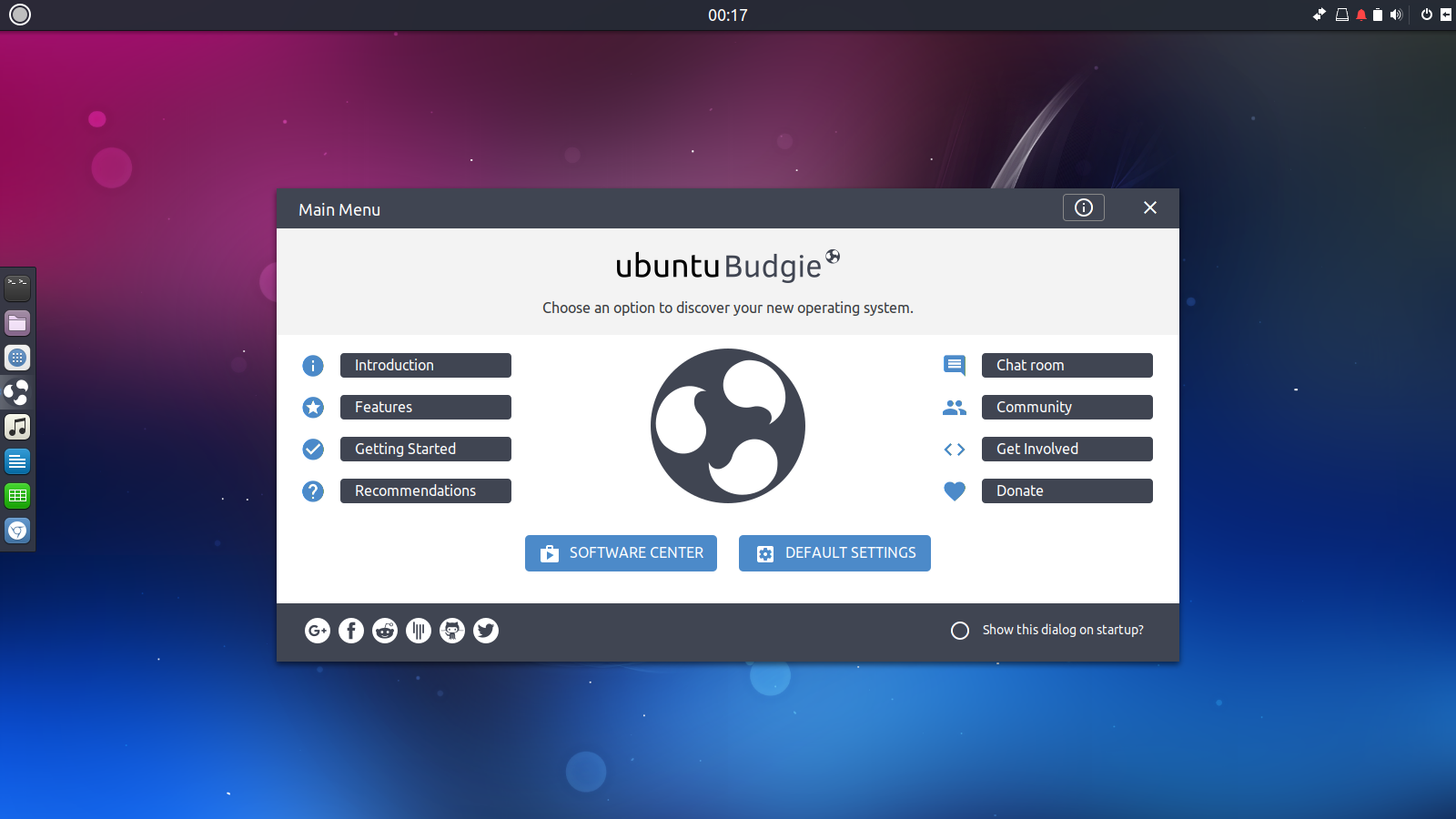The width and height of the screenshot is (1456, 819).
Task: Open the GitHub octocat icon
Action: [452, 631]
